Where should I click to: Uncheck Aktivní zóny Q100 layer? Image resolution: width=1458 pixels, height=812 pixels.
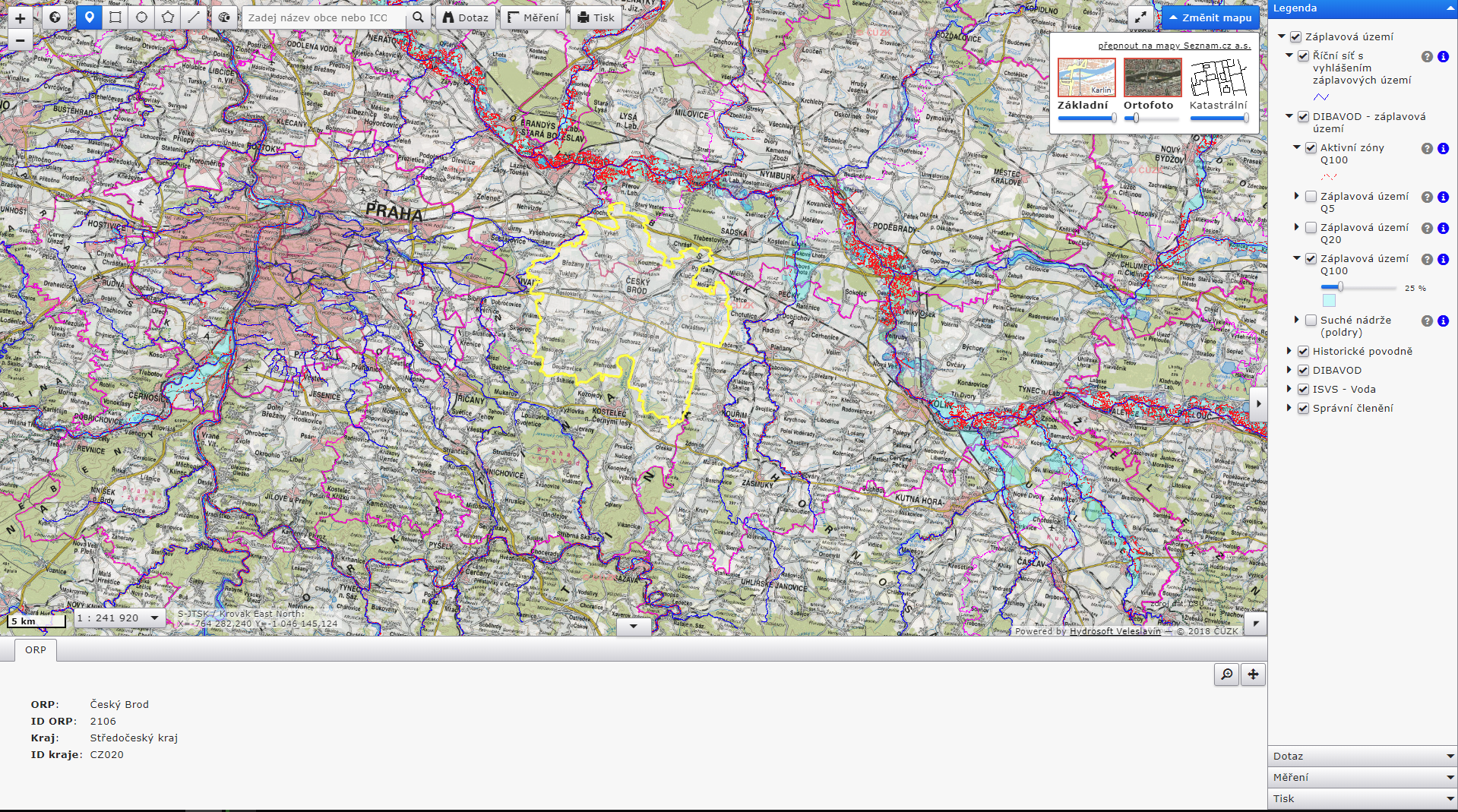(x=1311, y=147)
